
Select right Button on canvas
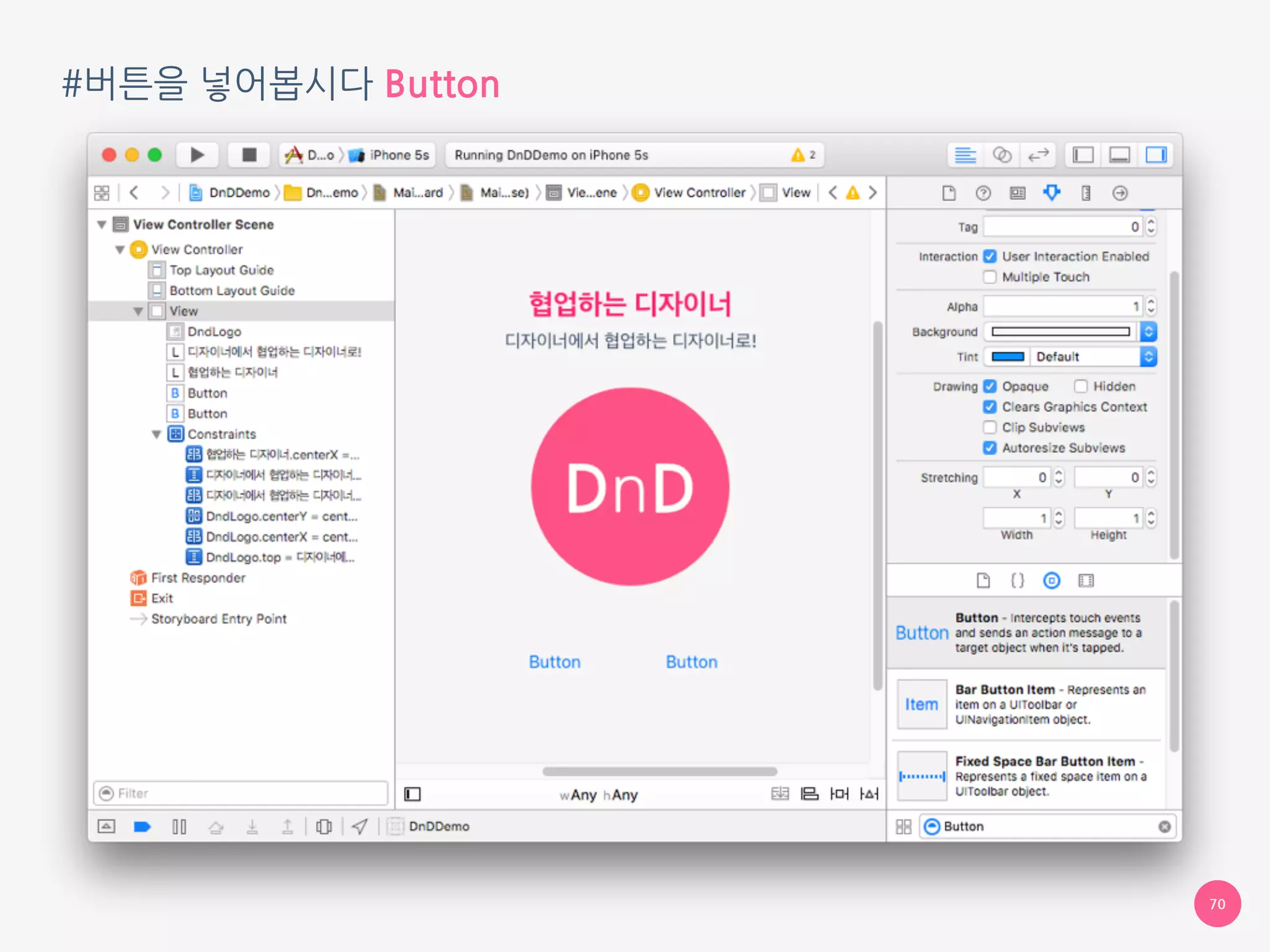[x=691, y=662]
